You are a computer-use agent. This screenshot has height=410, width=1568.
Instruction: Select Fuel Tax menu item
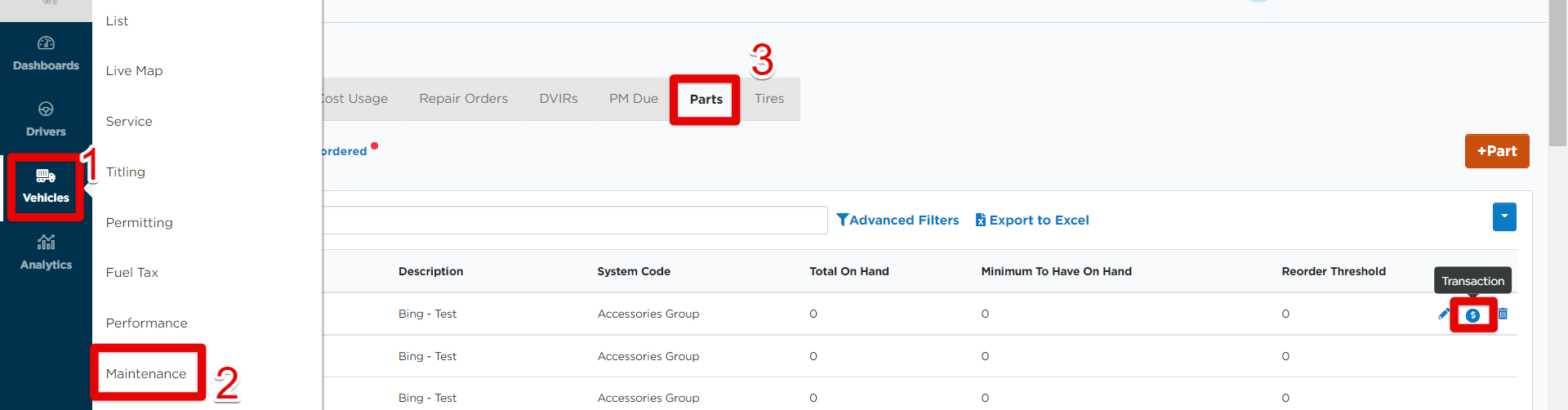click(132, 273)
